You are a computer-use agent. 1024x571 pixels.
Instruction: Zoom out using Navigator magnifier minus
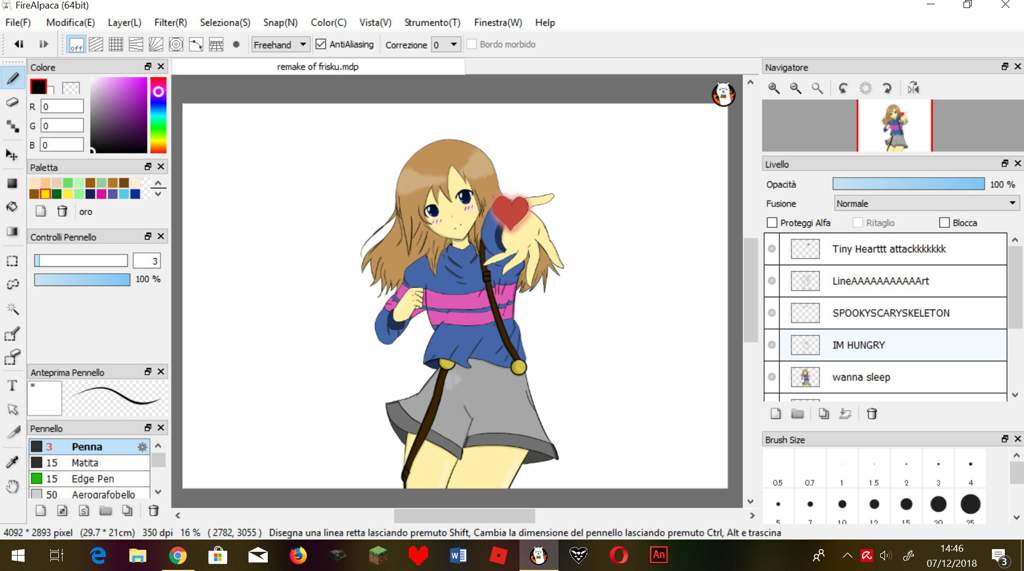click(795, 88)
